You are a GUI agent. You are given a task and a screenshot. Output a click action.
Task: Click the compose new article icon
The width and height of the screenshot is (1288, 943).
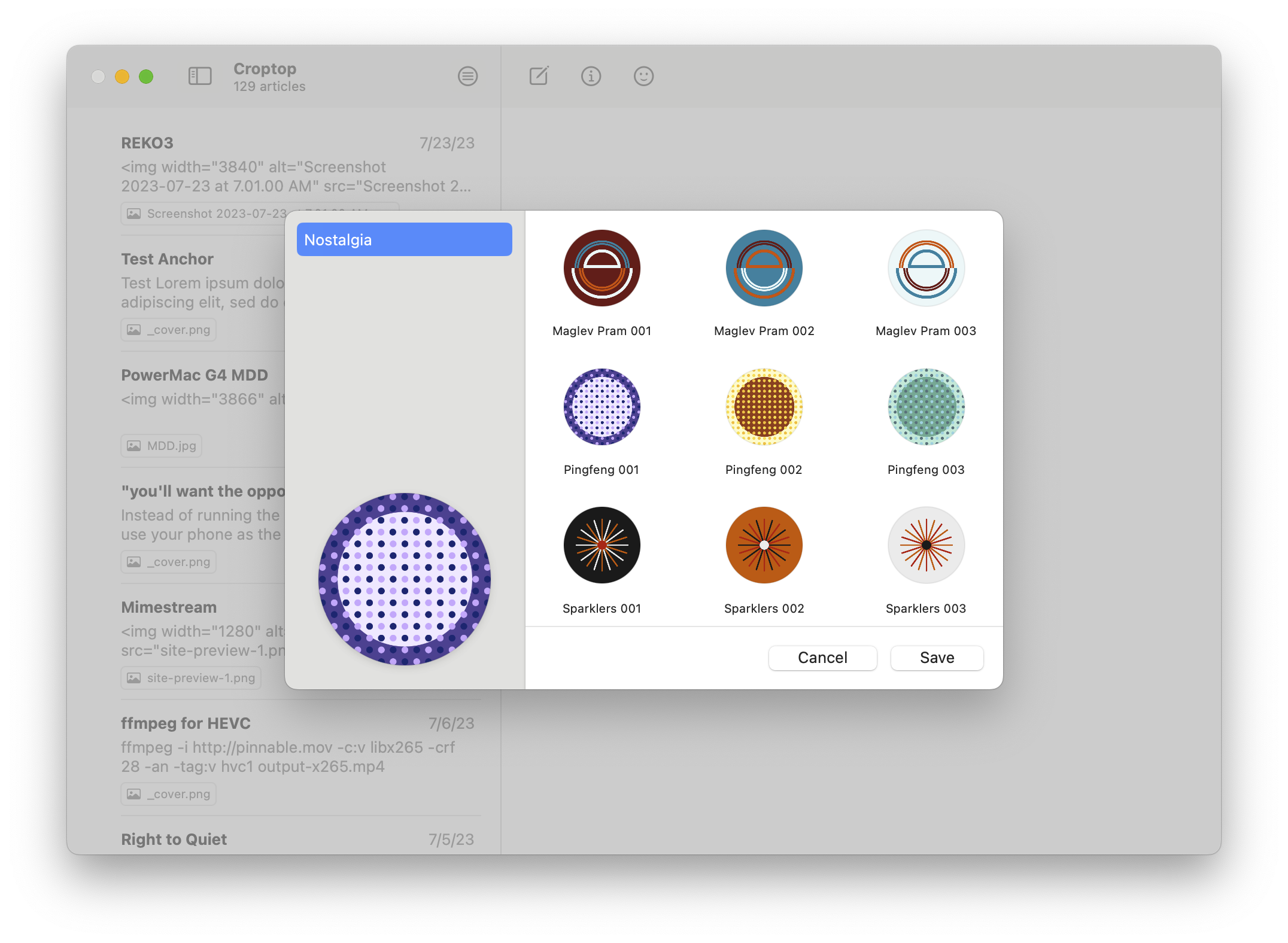(x=539, y=76)
